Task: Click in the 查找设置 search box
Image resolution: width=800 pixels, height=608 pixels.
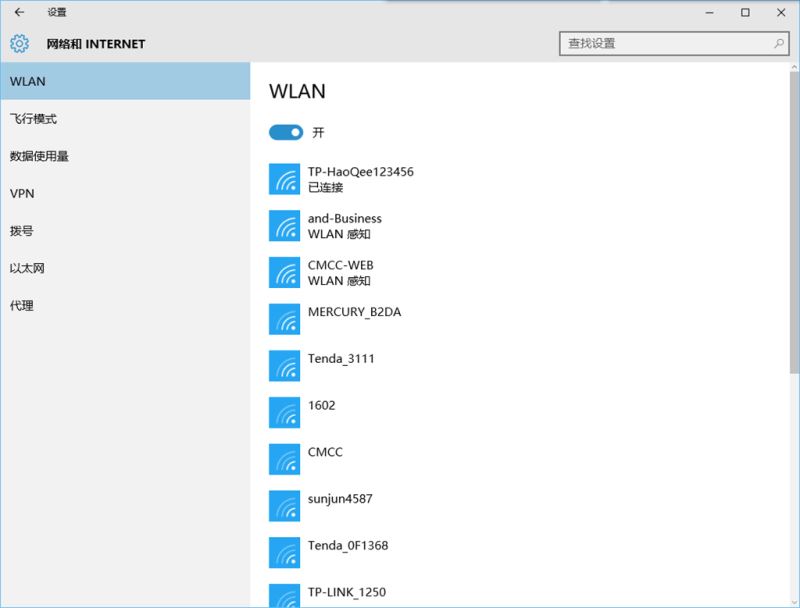Action: tap(665, 44)
